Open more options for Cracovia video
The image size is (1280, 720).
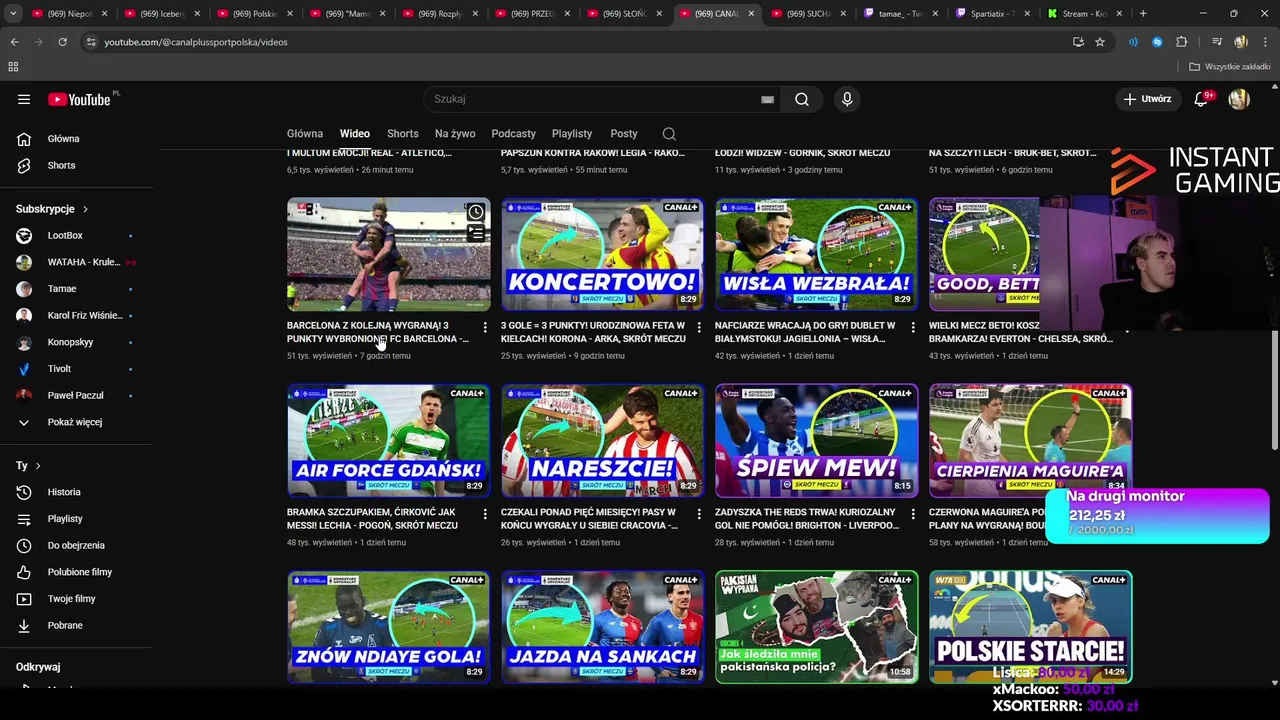tap(699, 514)
